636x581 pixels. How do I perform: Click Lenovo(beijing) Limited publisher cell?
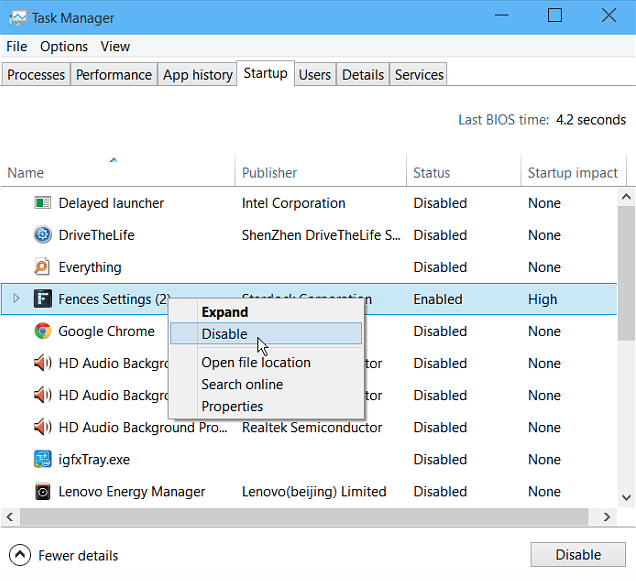314,491
